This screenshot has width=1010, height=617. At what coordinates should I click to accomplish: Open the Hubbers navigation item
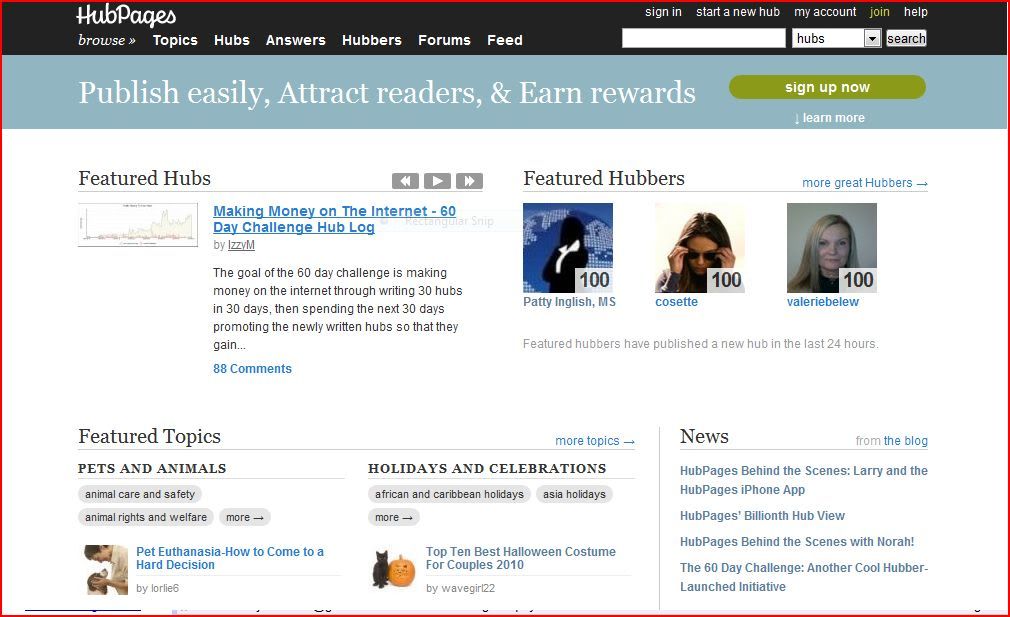click(372, 40)
